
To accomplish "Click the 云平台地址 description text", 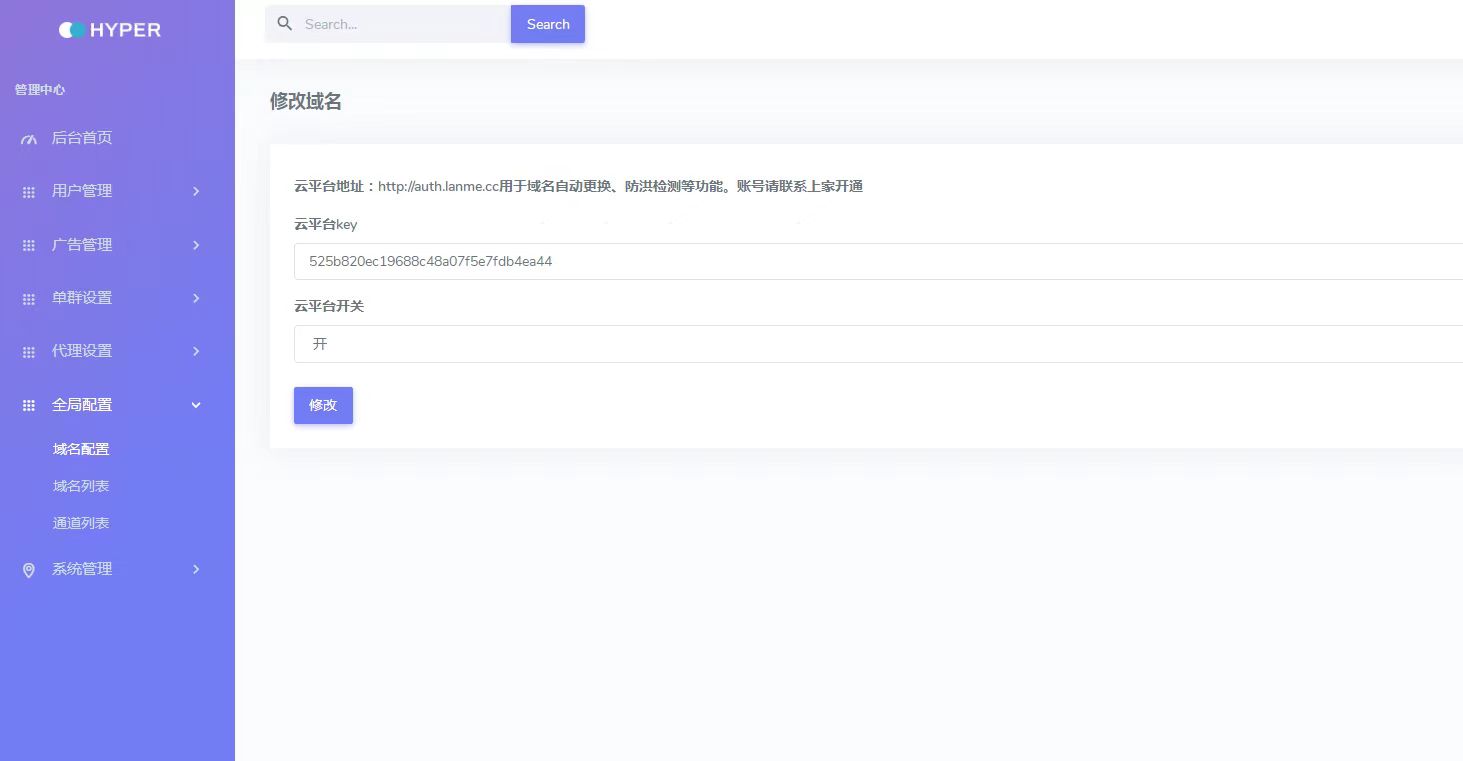I will 578,186.
